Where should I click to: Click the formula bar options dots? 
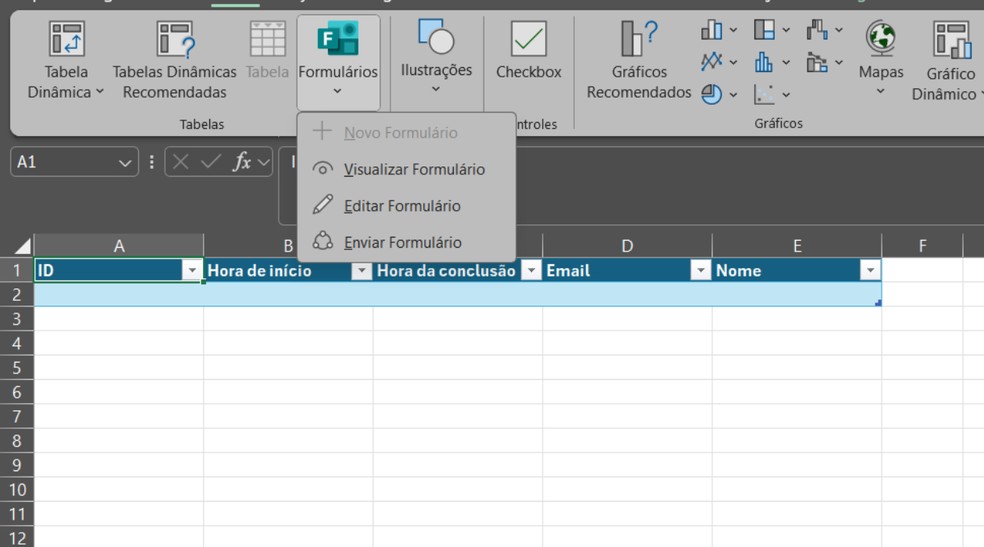tap(152, 162)
